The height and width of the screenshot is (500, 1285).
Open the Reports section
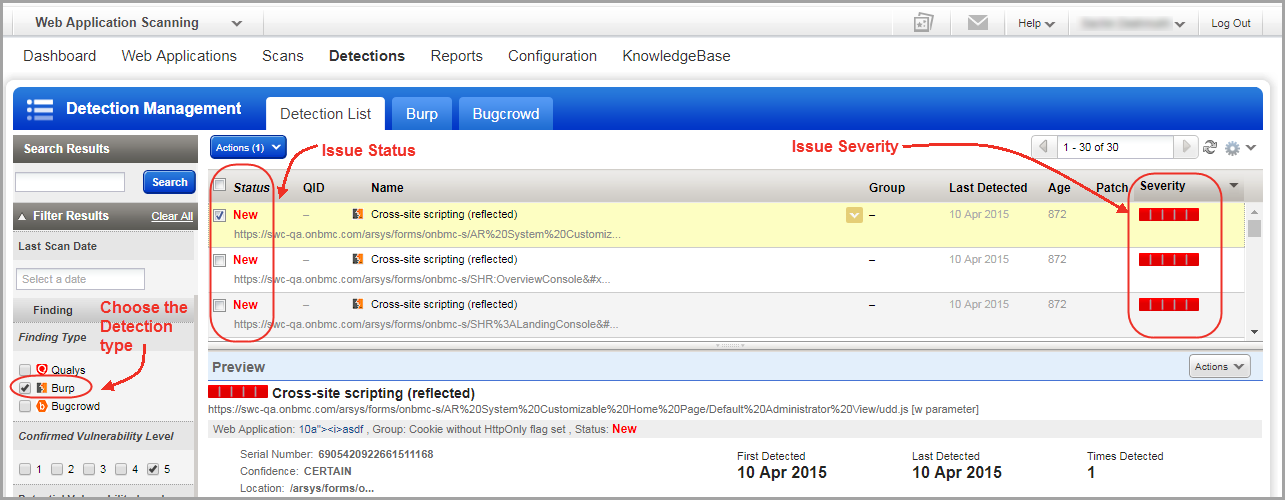(x=457, y=56)
